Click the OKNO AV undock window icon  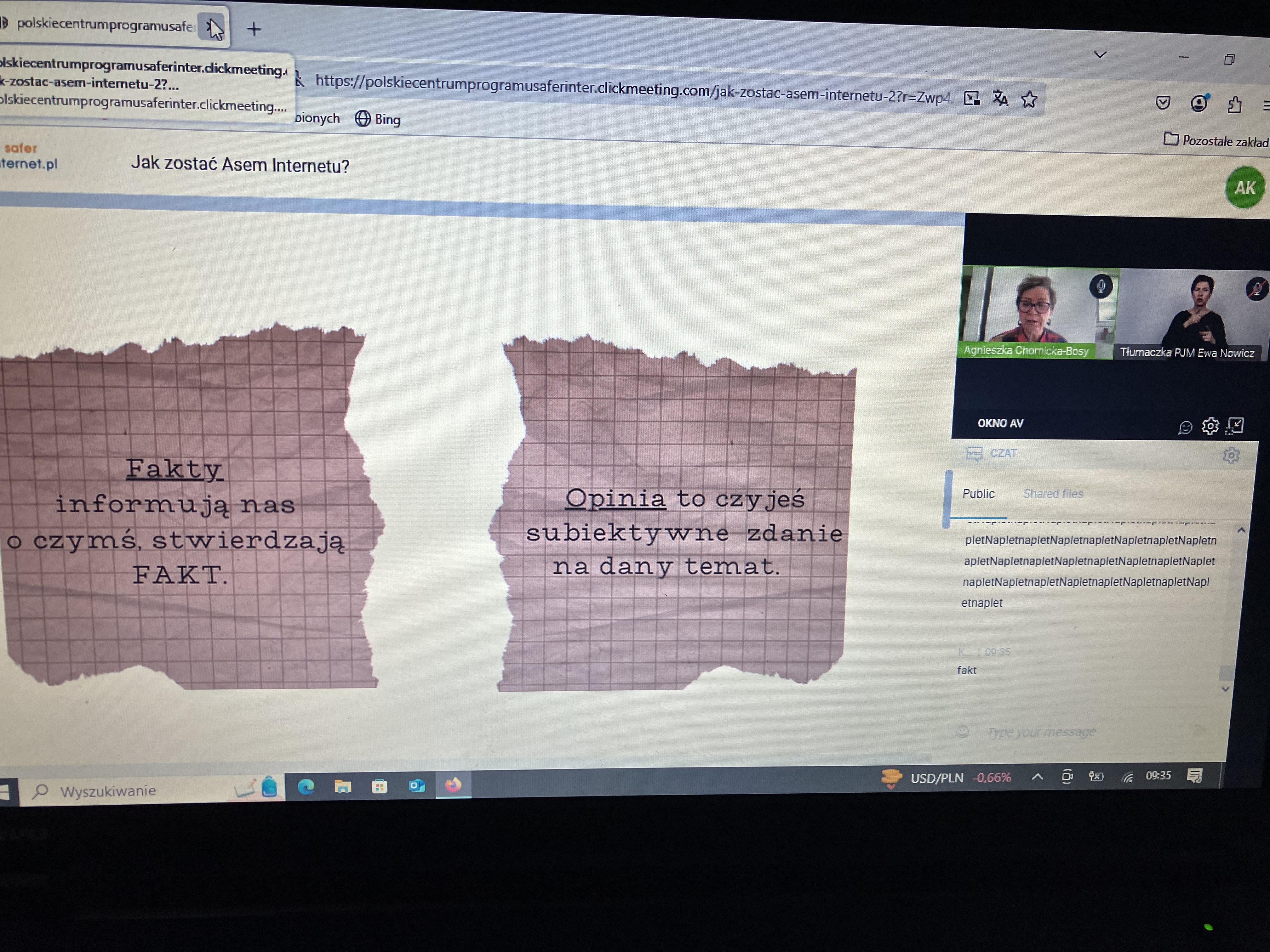[x=1235, y=426]
